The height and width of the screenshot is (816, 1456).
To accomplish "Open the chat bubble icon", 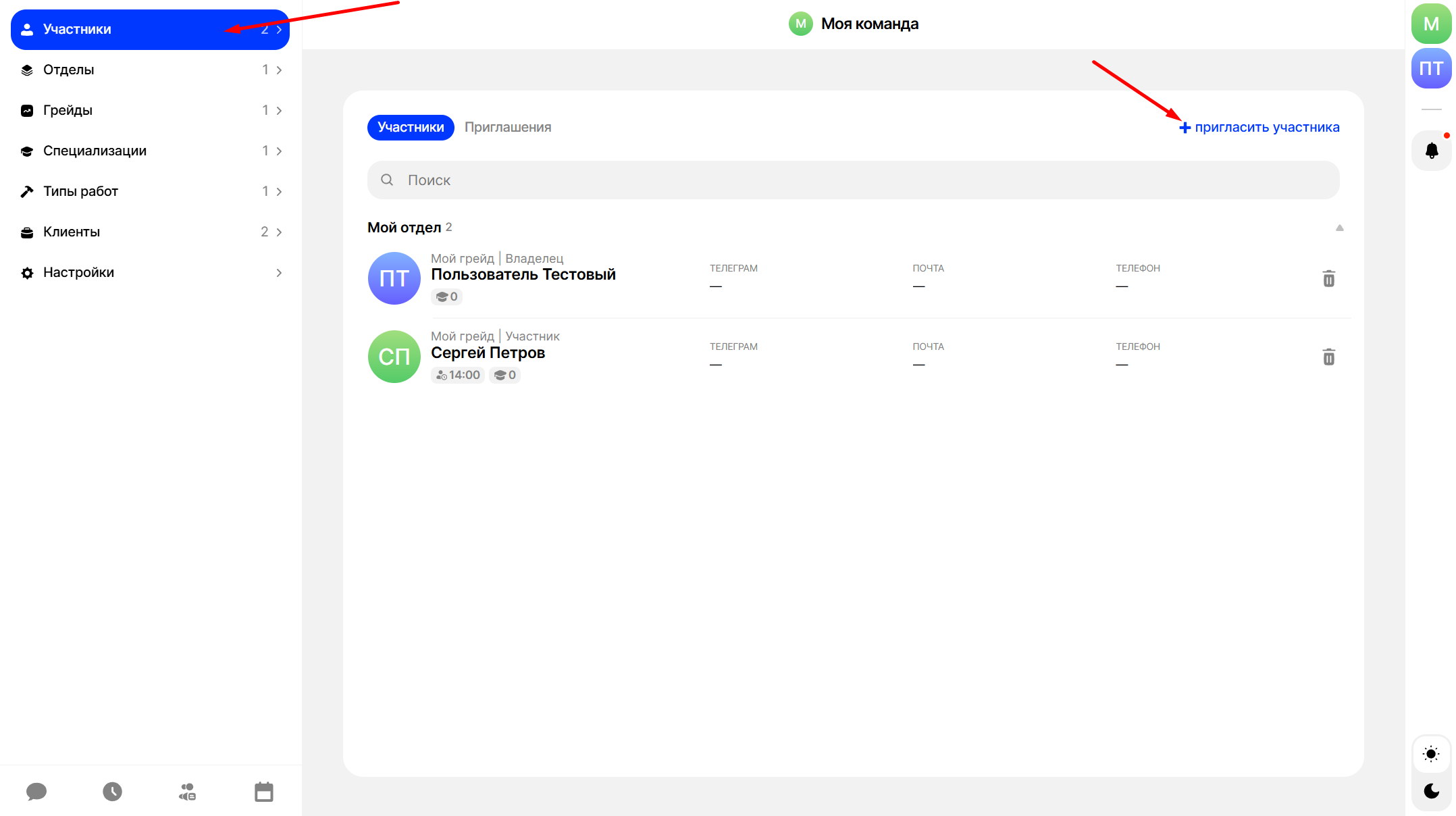I will pyautogui.click(x=36, y=791).
